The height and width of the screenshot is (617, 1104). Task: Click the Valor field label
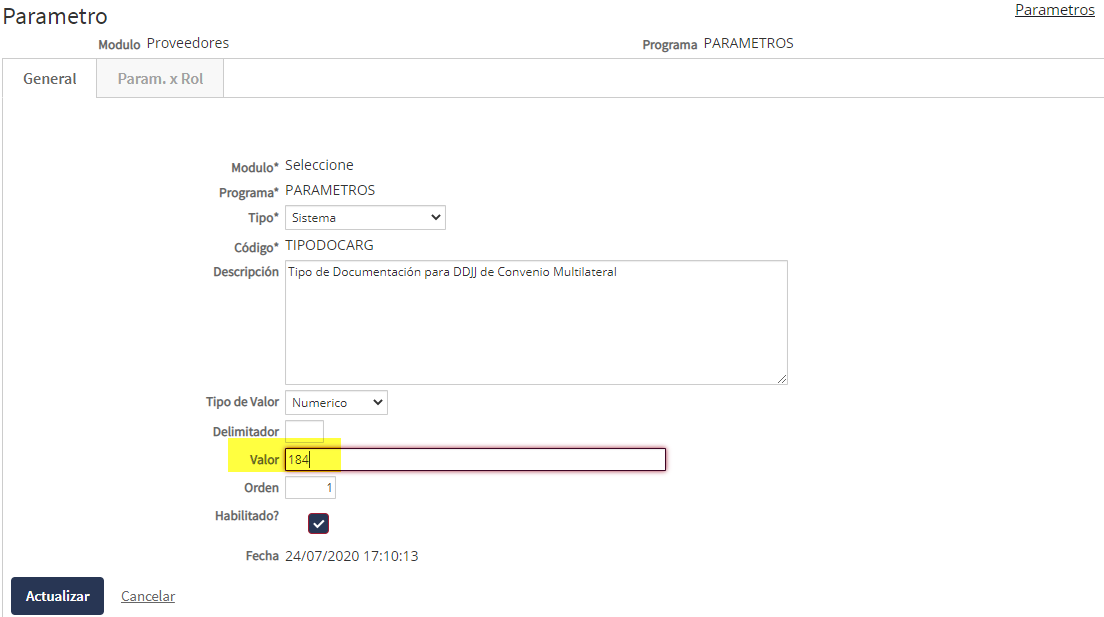264,459
